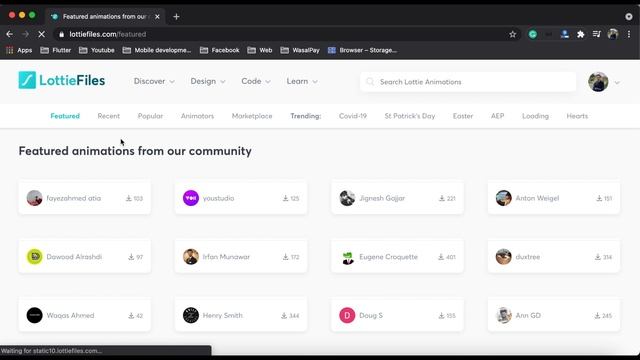This screenshot has height=360, width=640.
Task: Switch to the Animators tab
Action: (198, 116)
